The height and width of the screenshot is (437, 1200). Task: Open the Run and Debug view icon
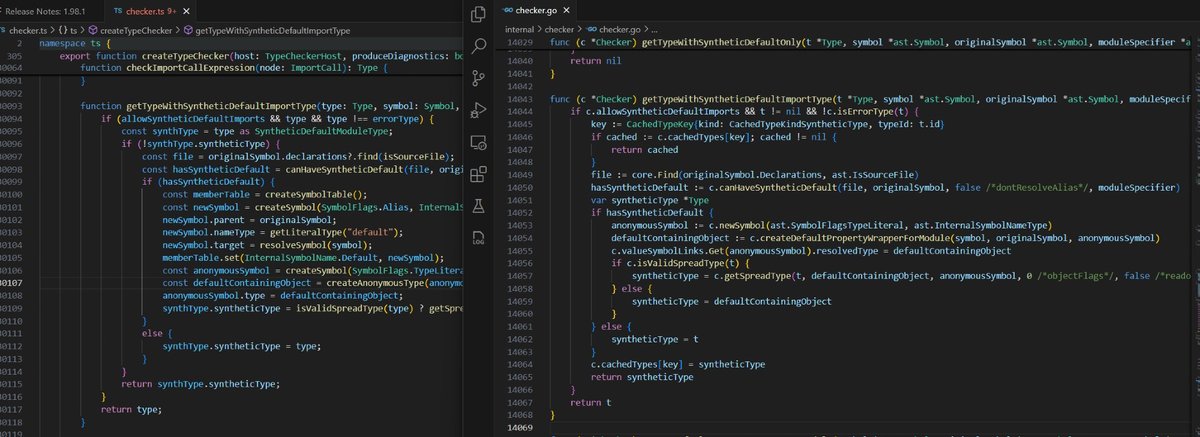coord(478,110)
